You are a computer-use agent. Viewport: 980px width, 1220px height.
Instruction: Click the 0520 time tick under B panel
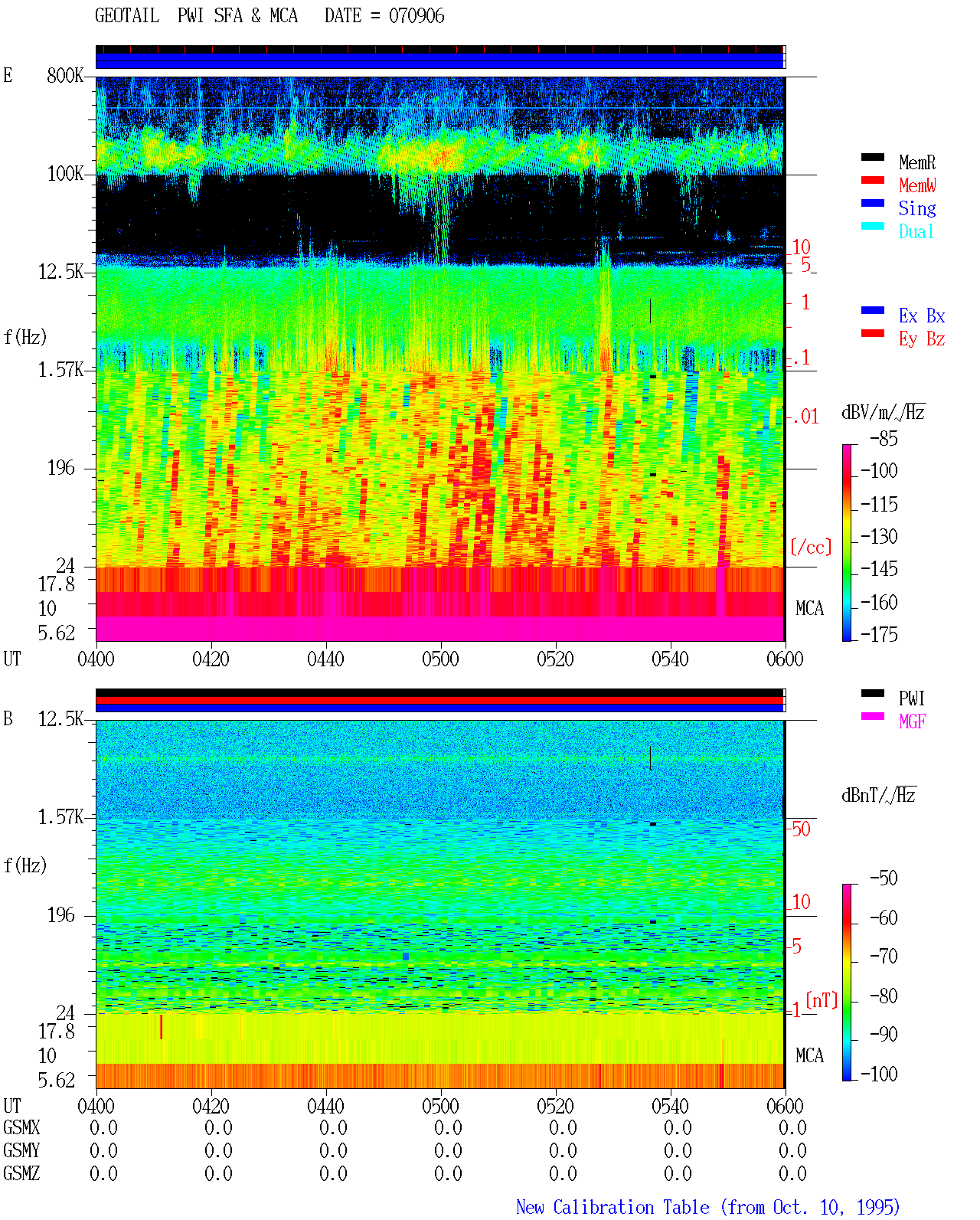pos(555,1106)
